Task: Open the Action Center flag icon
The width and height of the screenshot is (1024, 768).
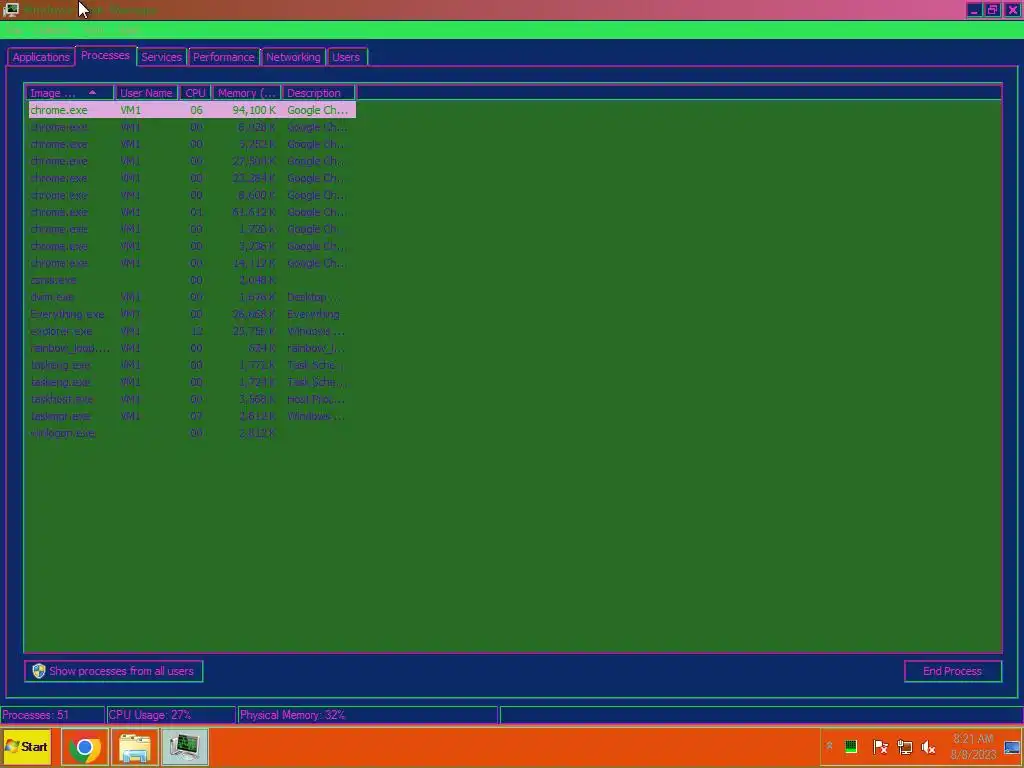Action: click(x=880, y=746)
